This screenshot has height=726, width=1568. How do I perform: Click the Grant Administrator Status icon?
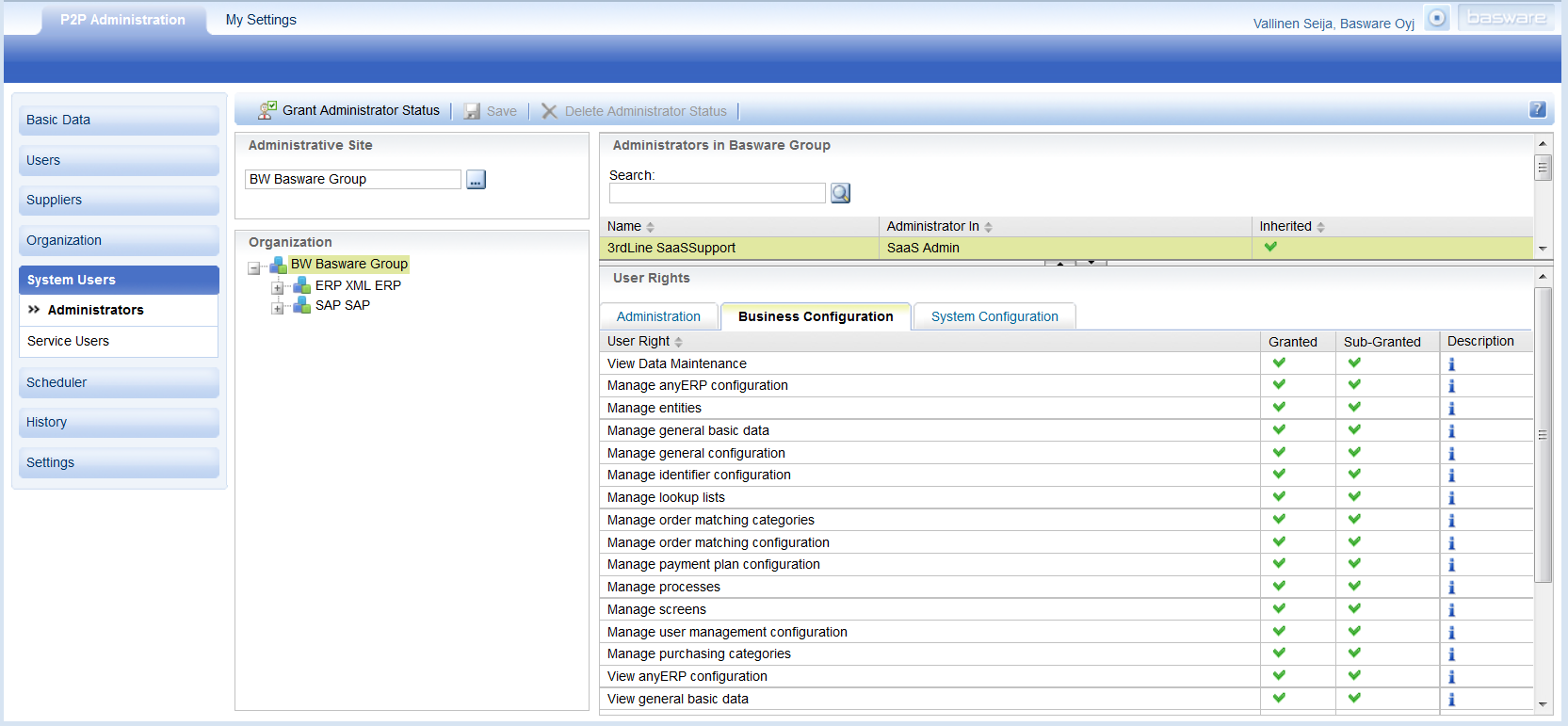click(x=267, y=111)
